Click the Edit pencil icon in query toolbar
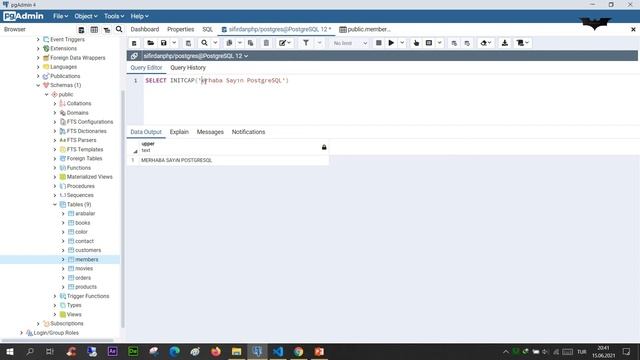This screenshot has width=640, height=360. [282, 43]
